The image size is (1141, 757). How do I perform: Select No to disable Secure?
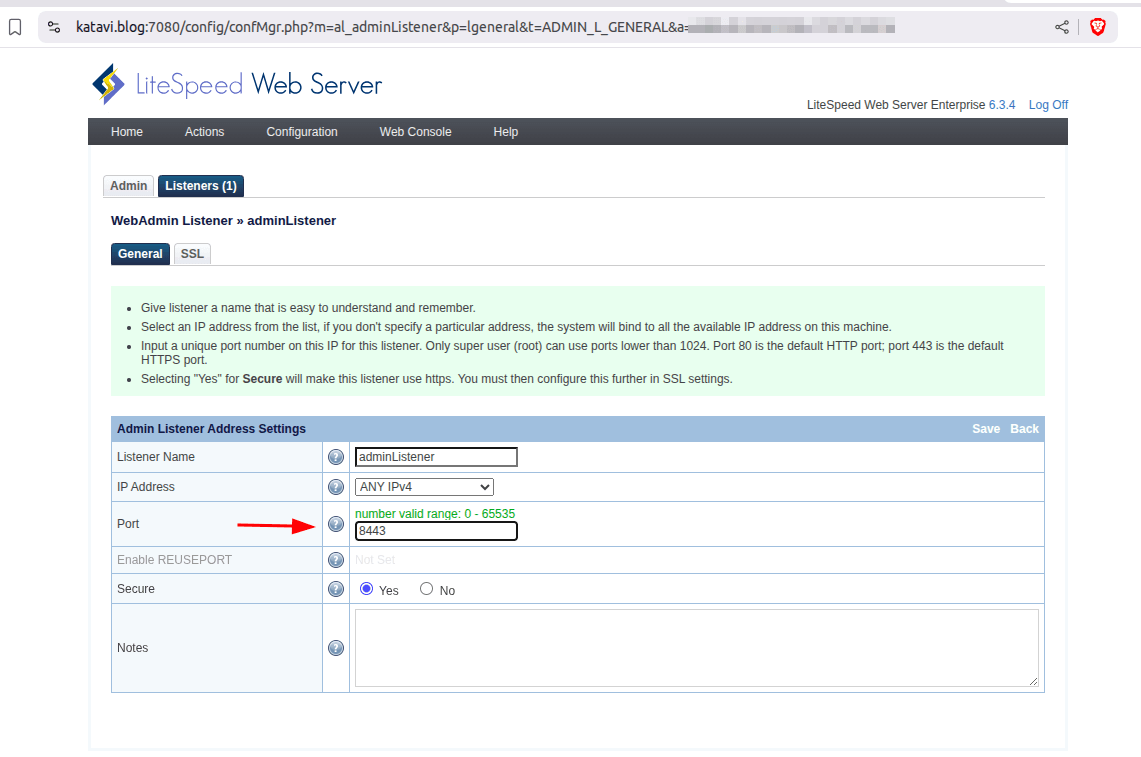pyautogui.click(x=426, y=588)
